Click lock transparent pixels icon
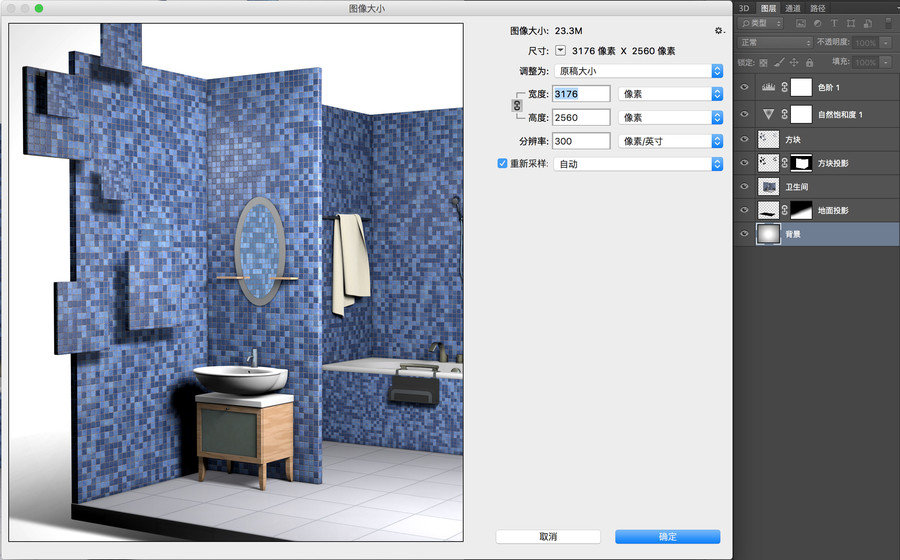900x560 pixels. [763, 63]
